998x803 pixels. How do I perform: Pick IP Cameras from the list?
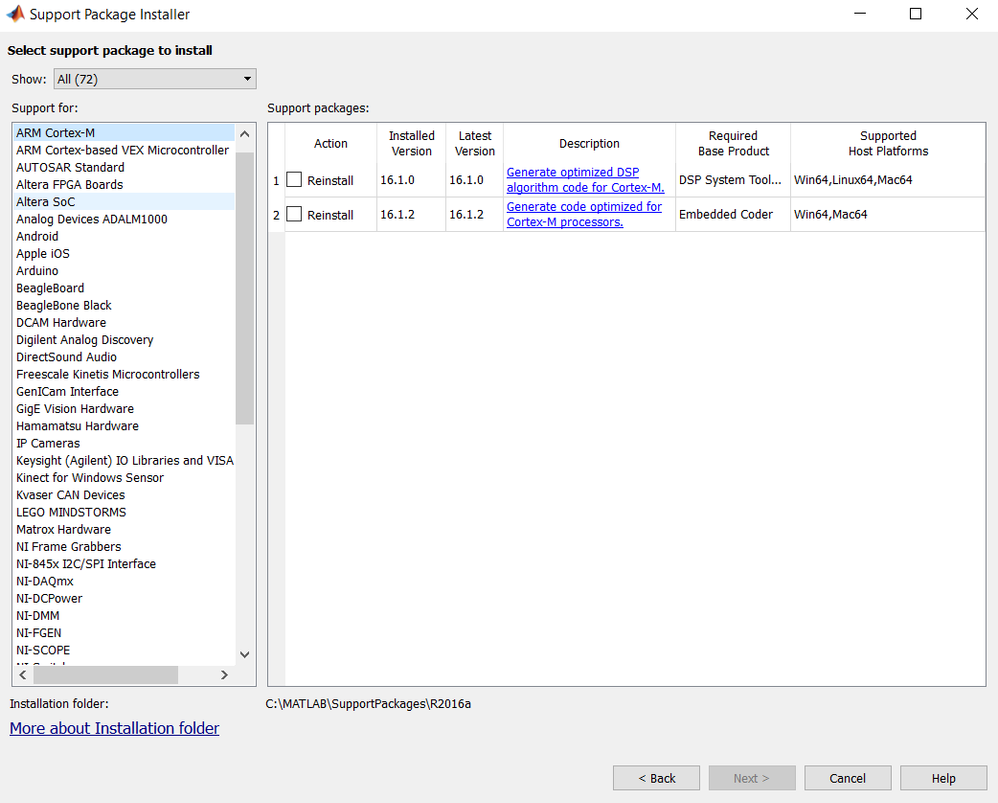[x=124, y=443]
